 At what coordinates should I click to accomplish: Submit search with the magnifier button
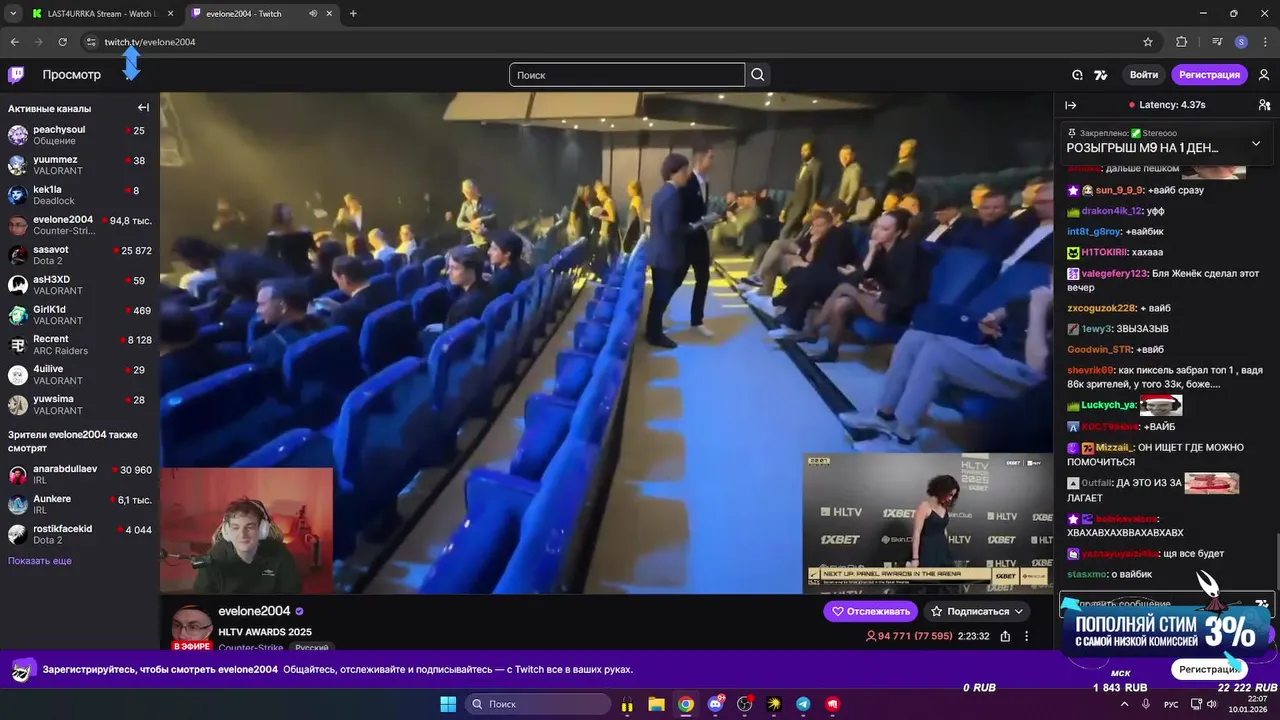758,75
